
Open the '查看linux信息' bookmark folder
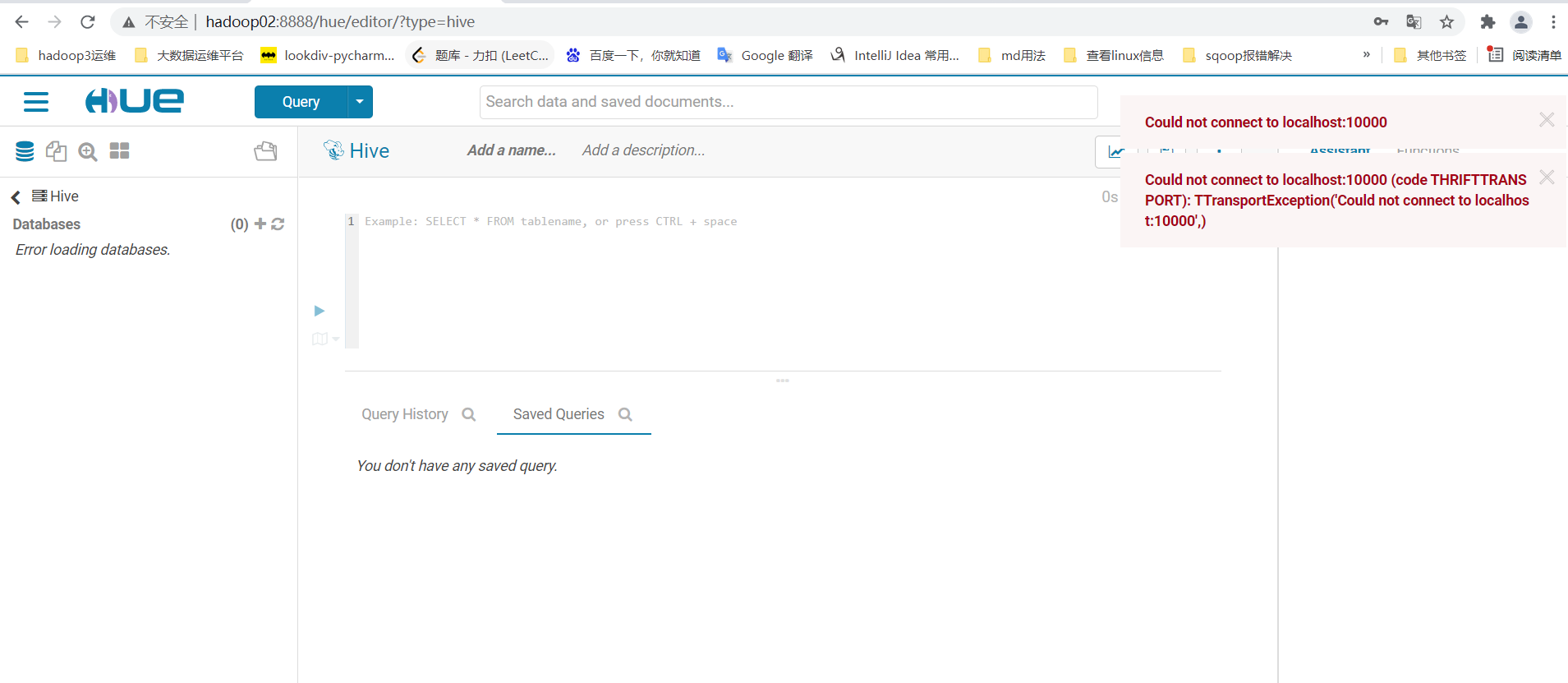[1114, 55]
